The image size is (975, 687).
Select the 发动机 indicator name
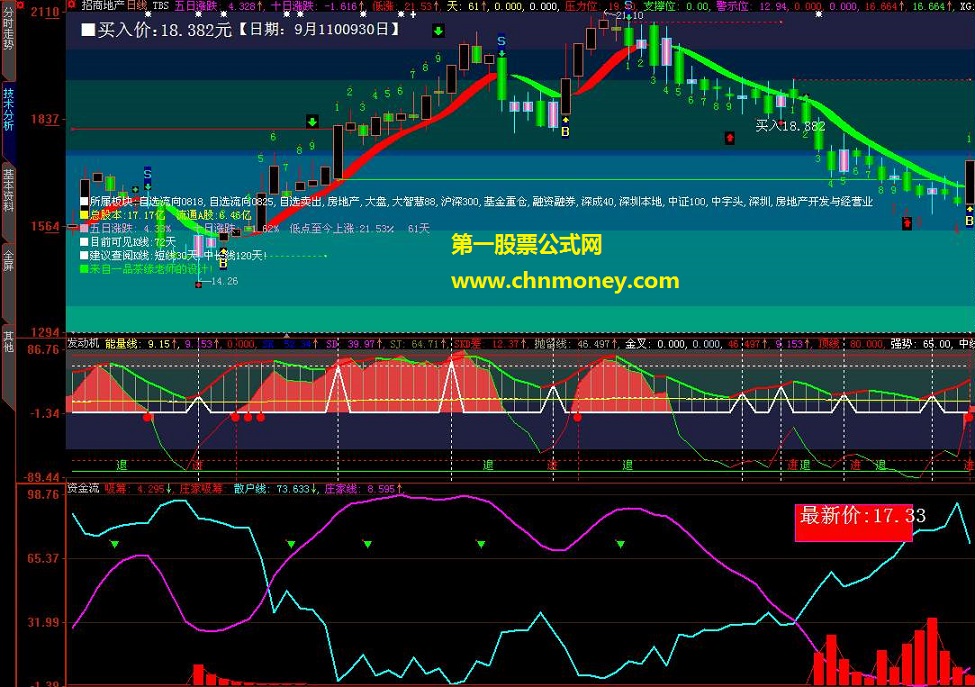click(83, 343)
